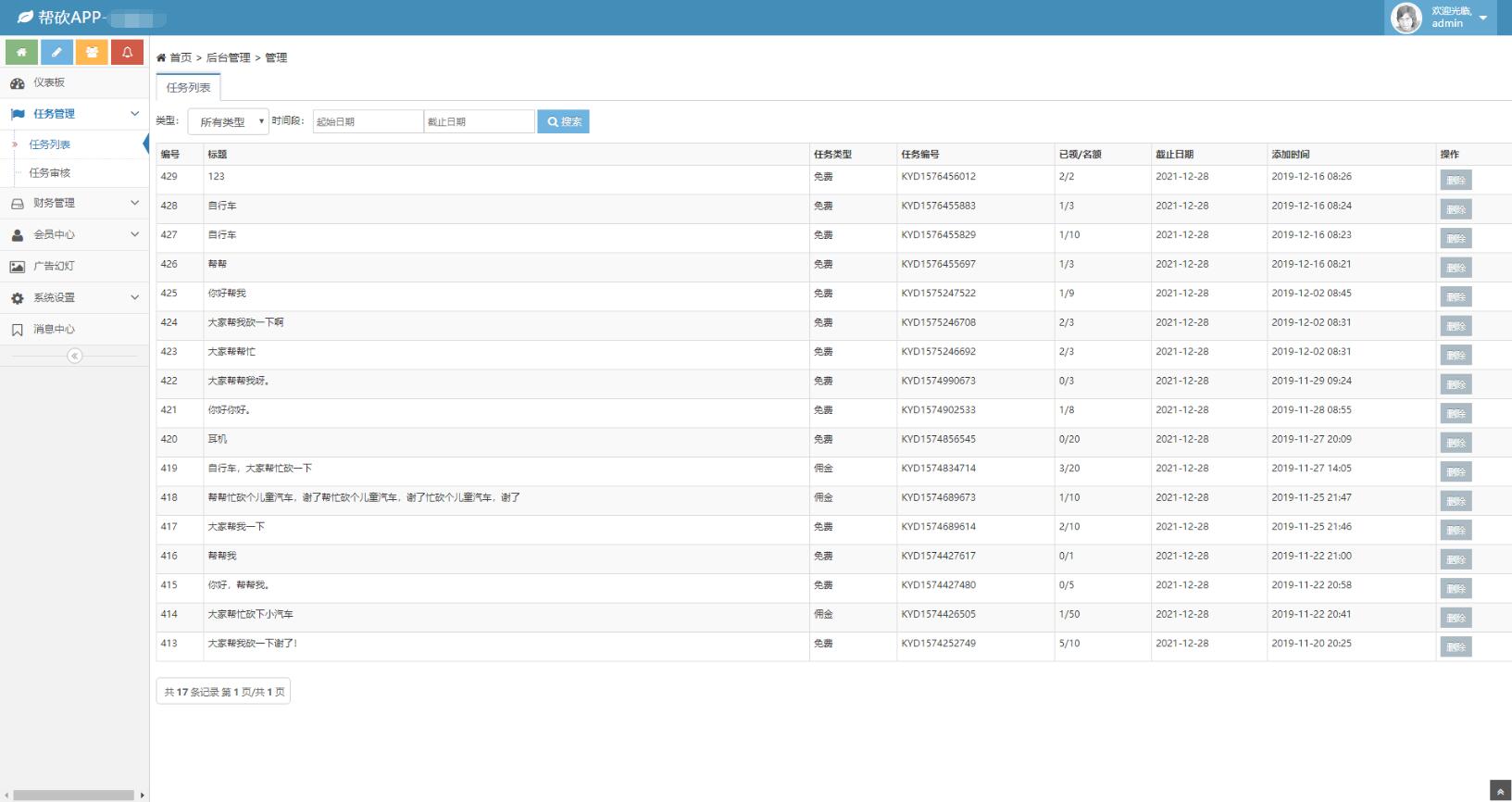Viewport: 1512px width, 802px height.
Task: Click task number KYD1574834714
Action: [x=938, y=468]
